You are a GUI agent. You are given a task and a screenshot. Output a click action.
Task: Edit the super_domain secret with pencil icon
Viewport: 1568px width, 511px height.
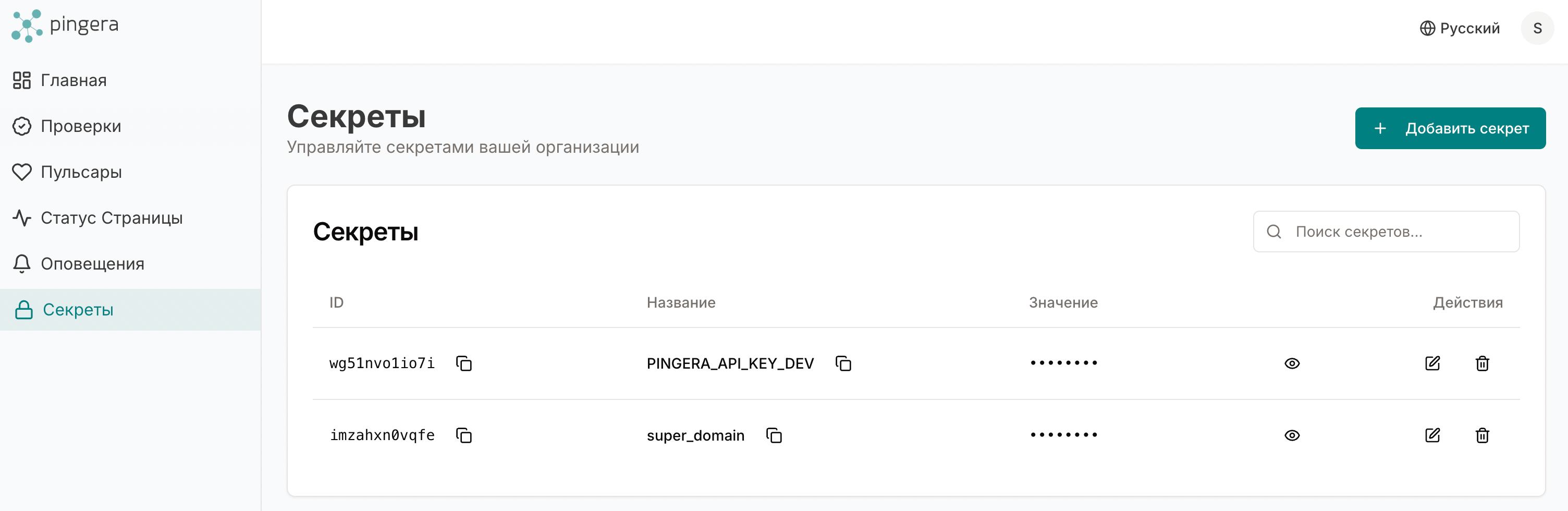[1432, 435]
